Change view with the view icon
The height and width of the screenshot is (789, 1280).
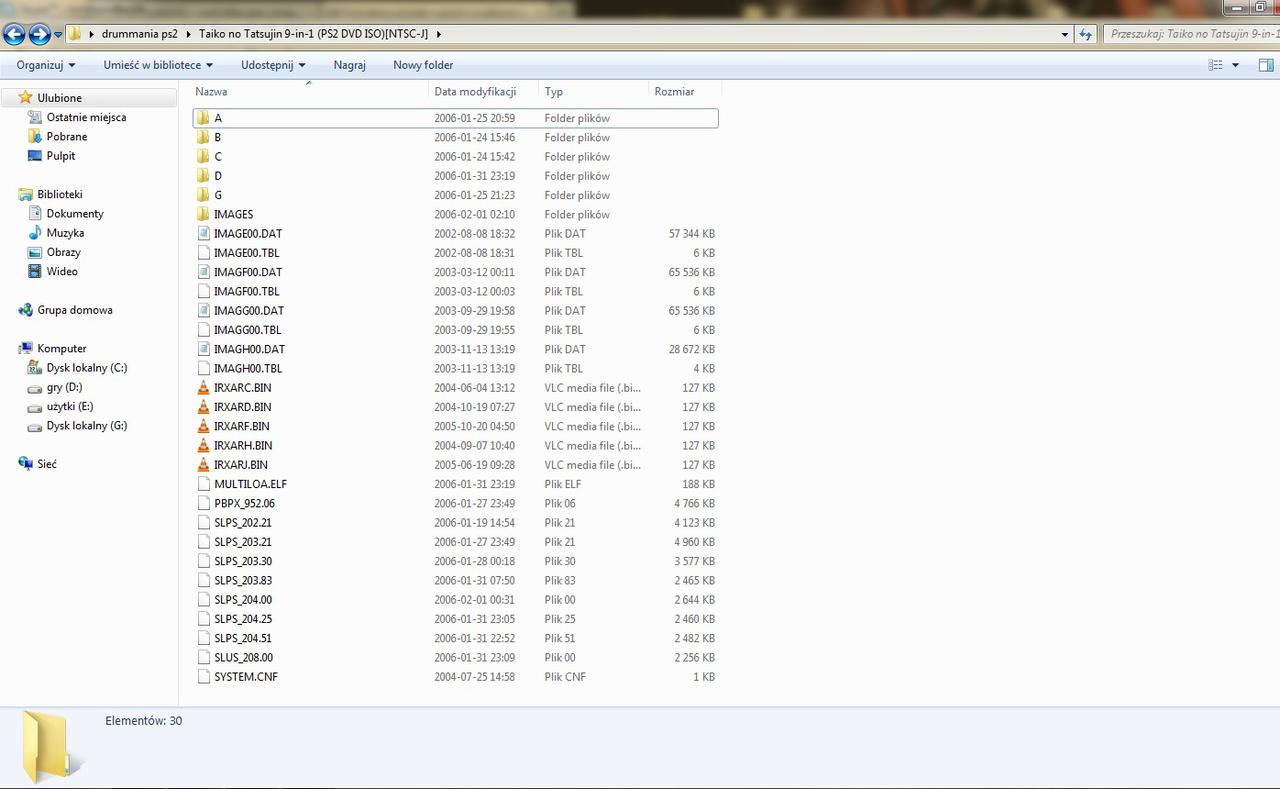pyautogui.click(x=1216, y=65)
